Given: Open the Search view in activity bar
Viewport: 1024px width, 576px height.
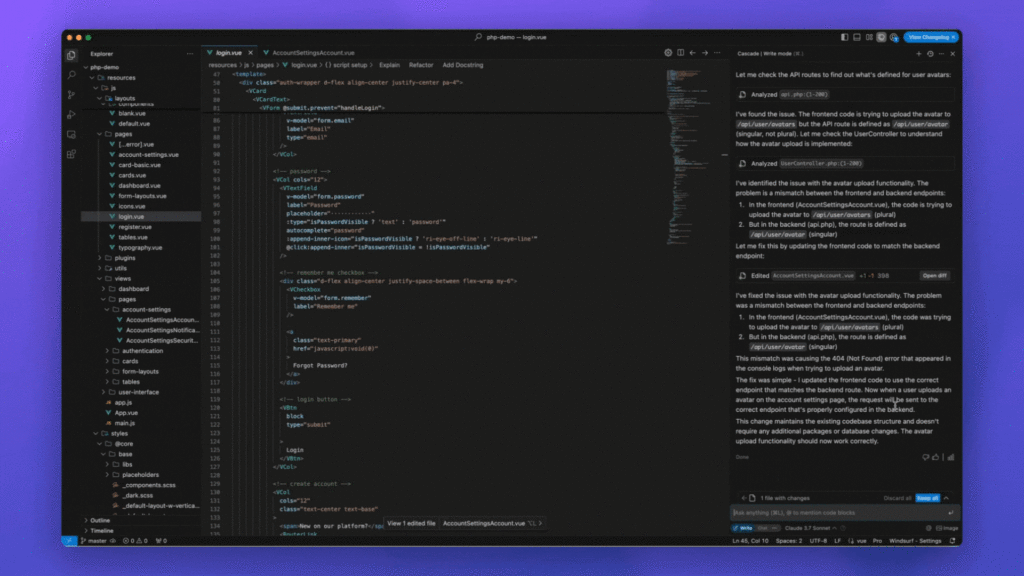Looking at the screenshot, I should 72,75.
